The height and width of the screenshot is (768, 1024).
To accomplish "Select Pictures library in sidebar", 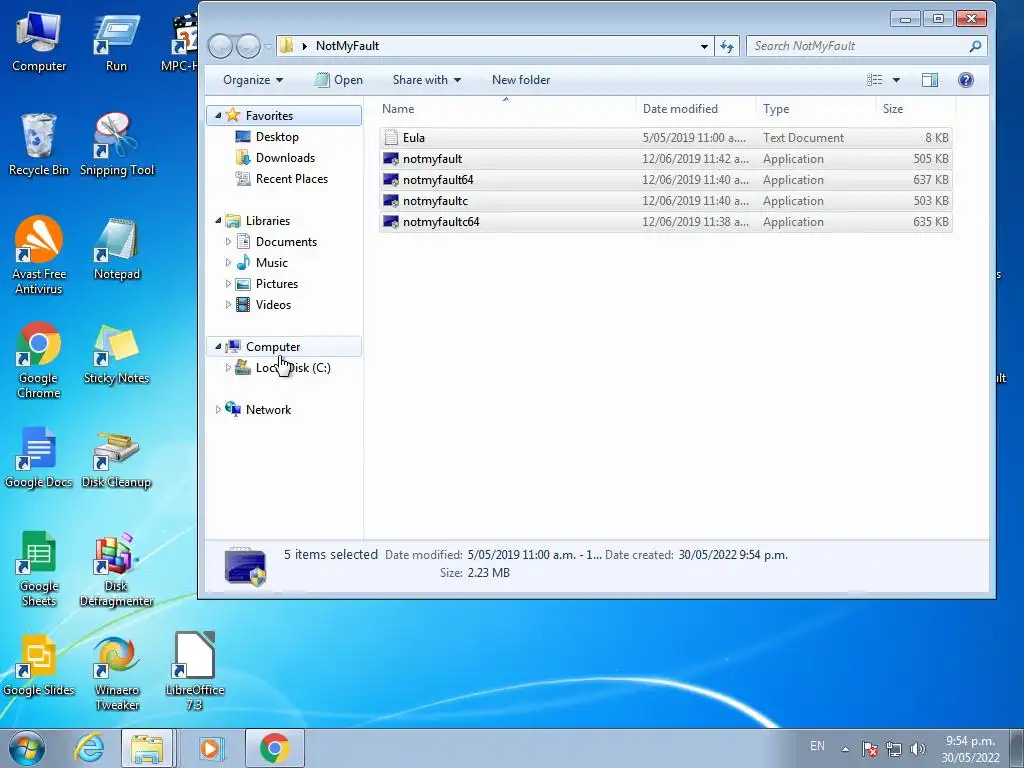I will 276,283.
